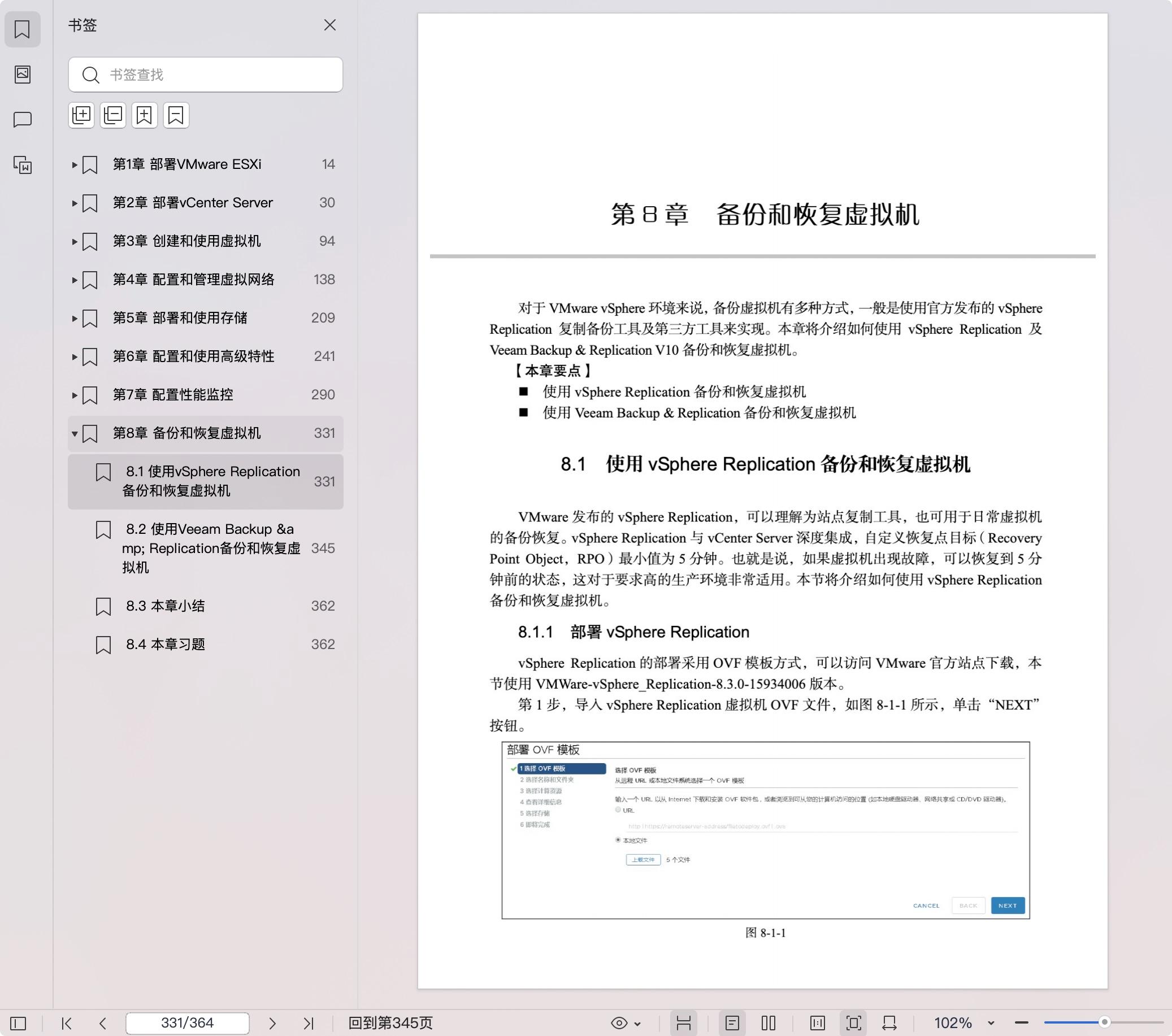Click heading 8.1.1 部署 vSphere Replication
1172x1036 pixels.
633,632
